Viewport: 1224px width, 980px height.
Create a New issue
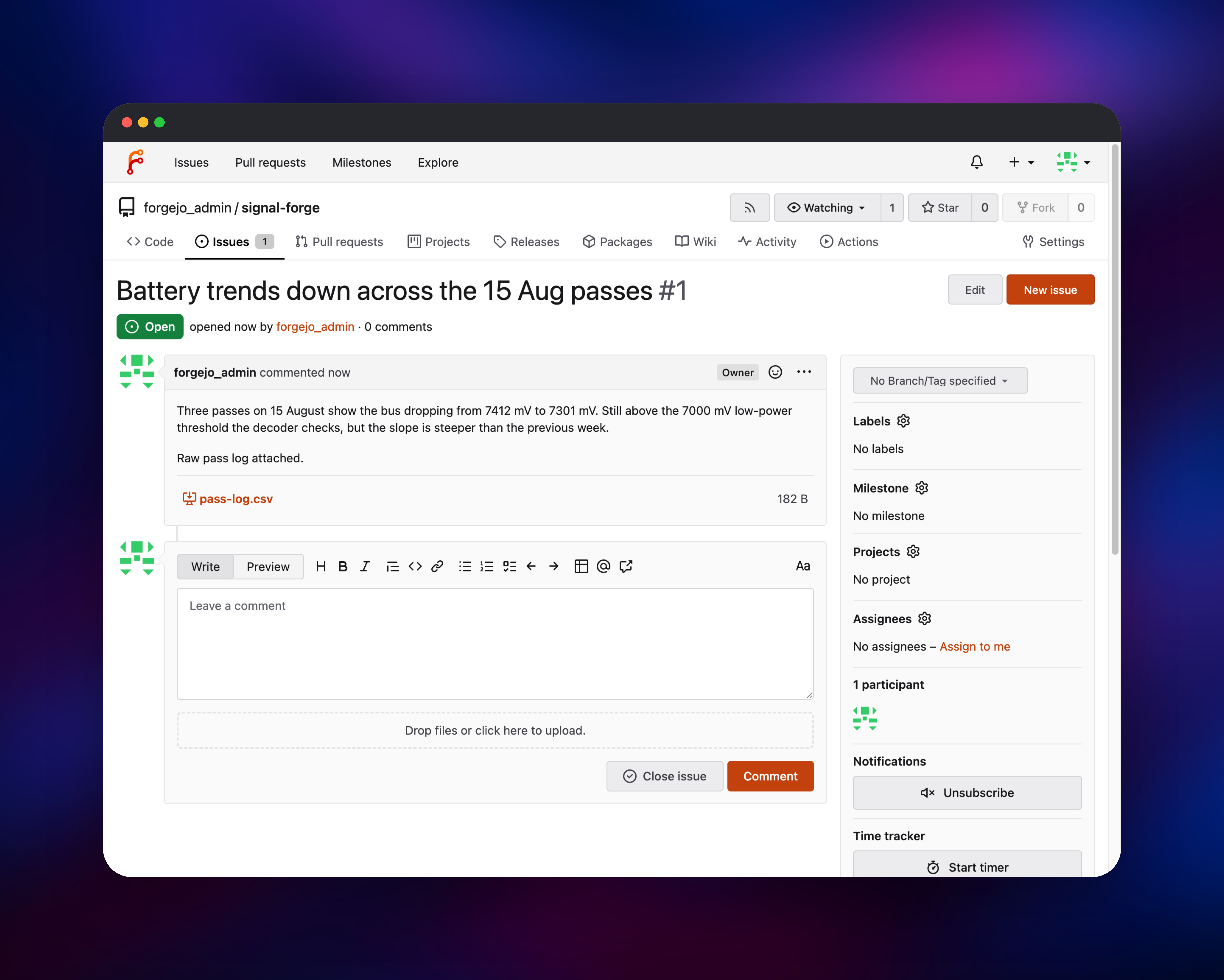point(1050,289)
